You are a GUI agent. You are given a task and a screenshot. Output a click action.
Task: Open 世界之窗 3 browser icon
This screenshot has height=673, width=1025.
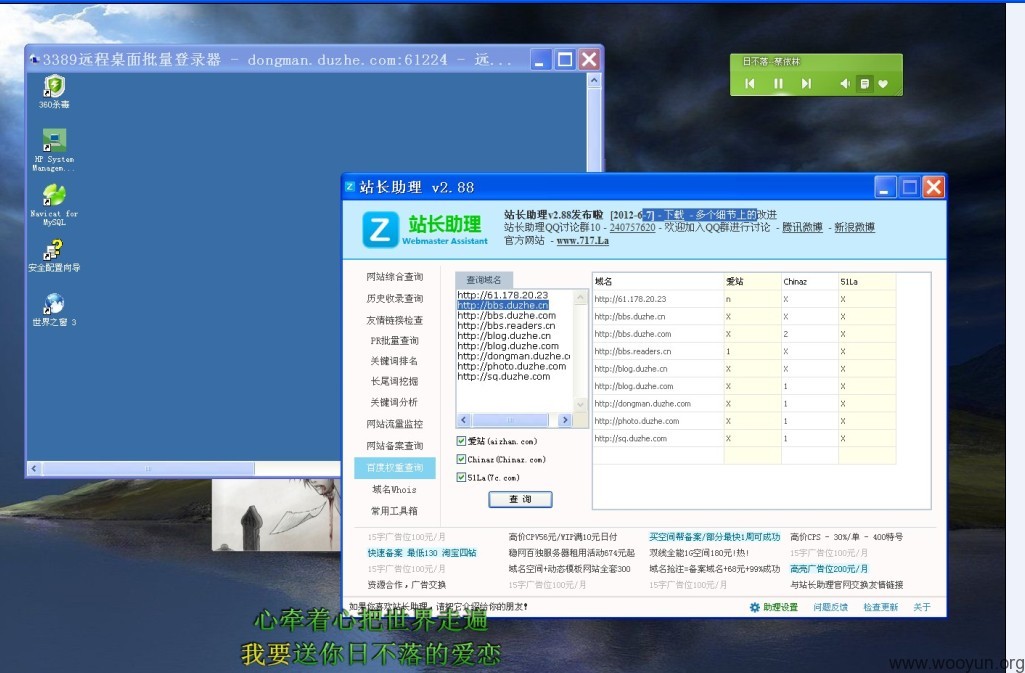coord(54,310)
